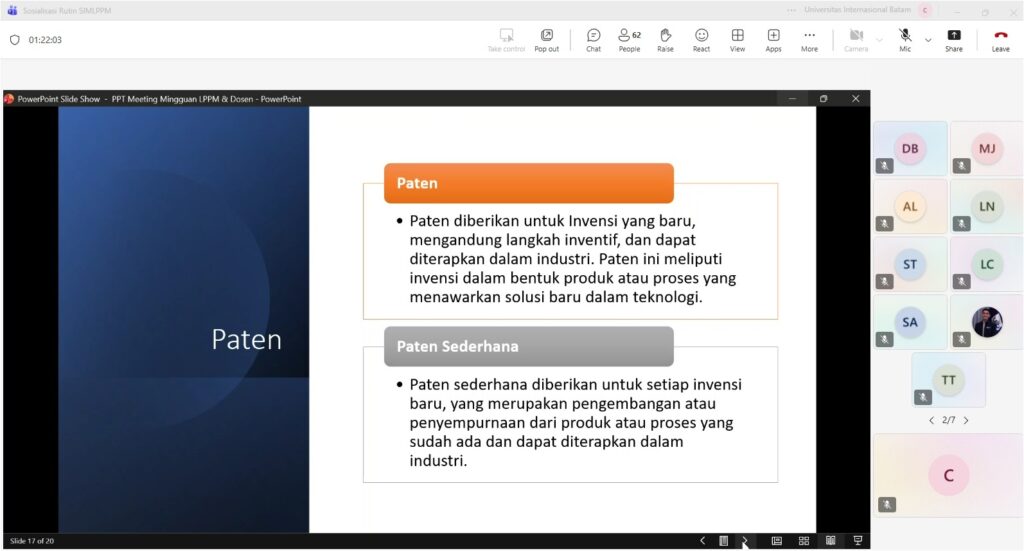Leave the meeting

1000,40
